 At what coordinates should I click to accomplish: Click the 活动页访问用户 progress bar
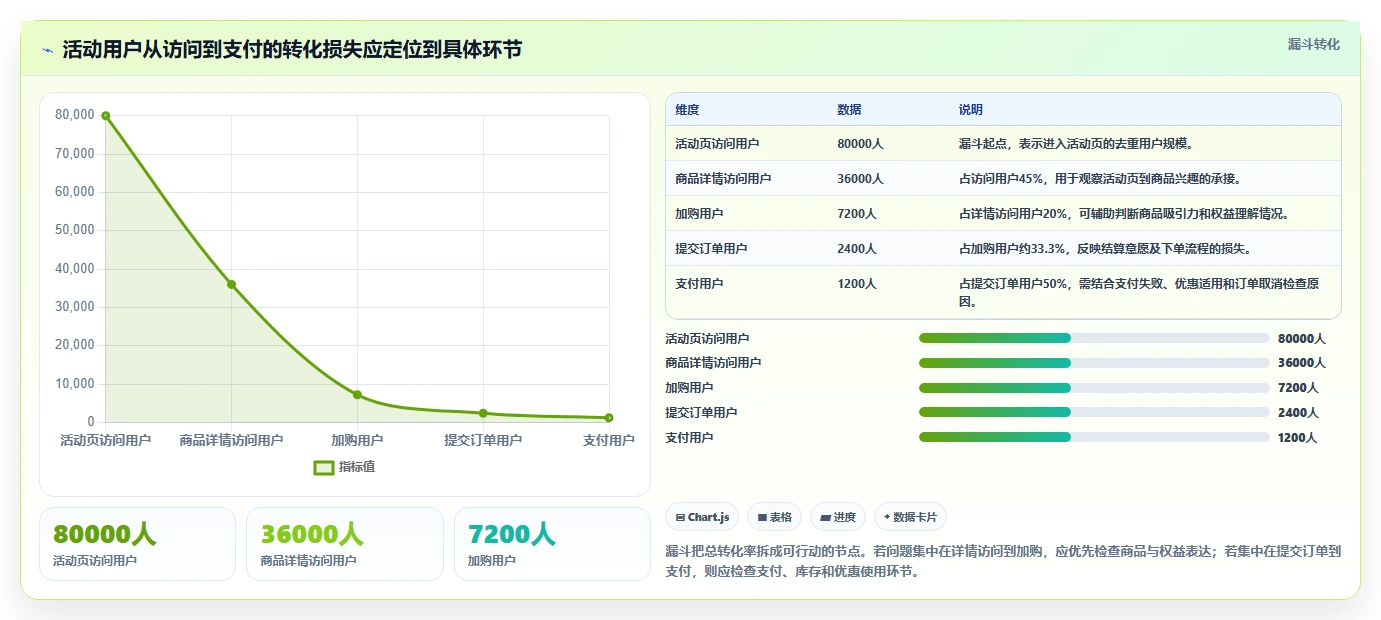click(x=1094, y=338)
